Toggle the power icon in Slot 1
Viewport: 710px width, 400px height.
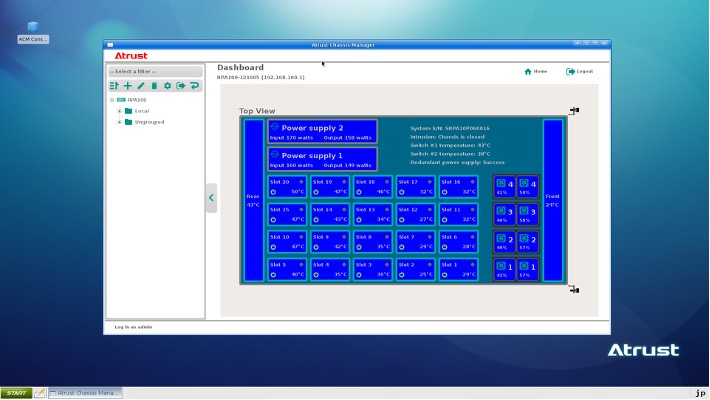tap(444, 274)
